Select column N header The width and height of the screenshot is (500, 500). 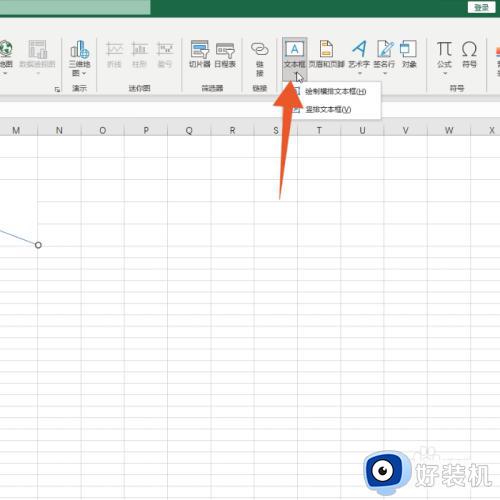tap(59, 130)
